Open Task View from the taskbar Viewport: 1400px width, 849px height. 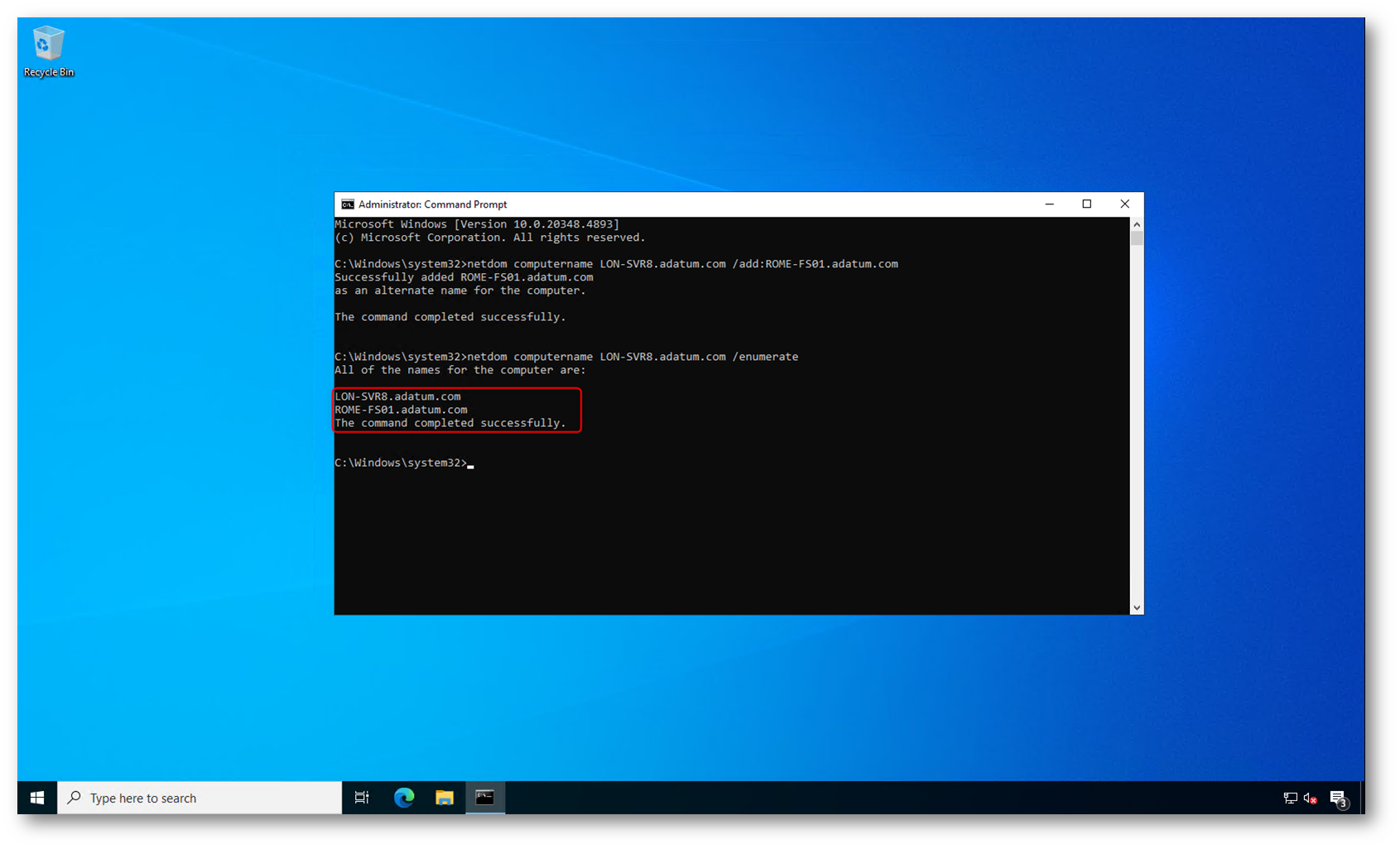point(362,798)
